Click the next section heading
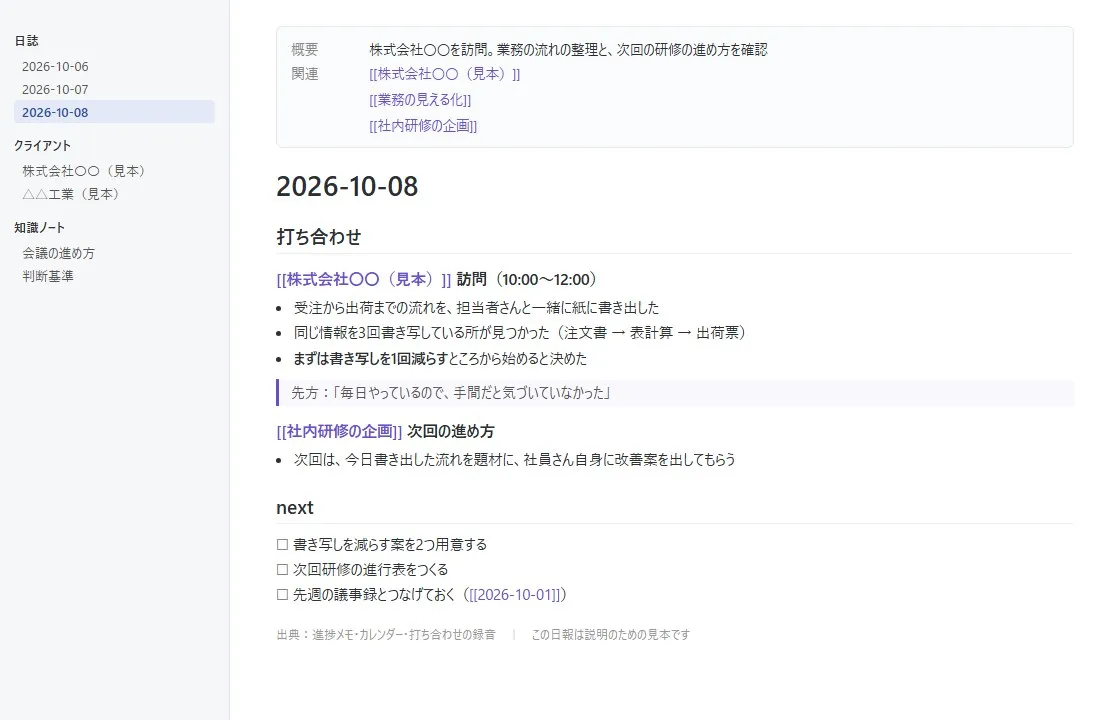The image size is (1120, 720). 294,507
